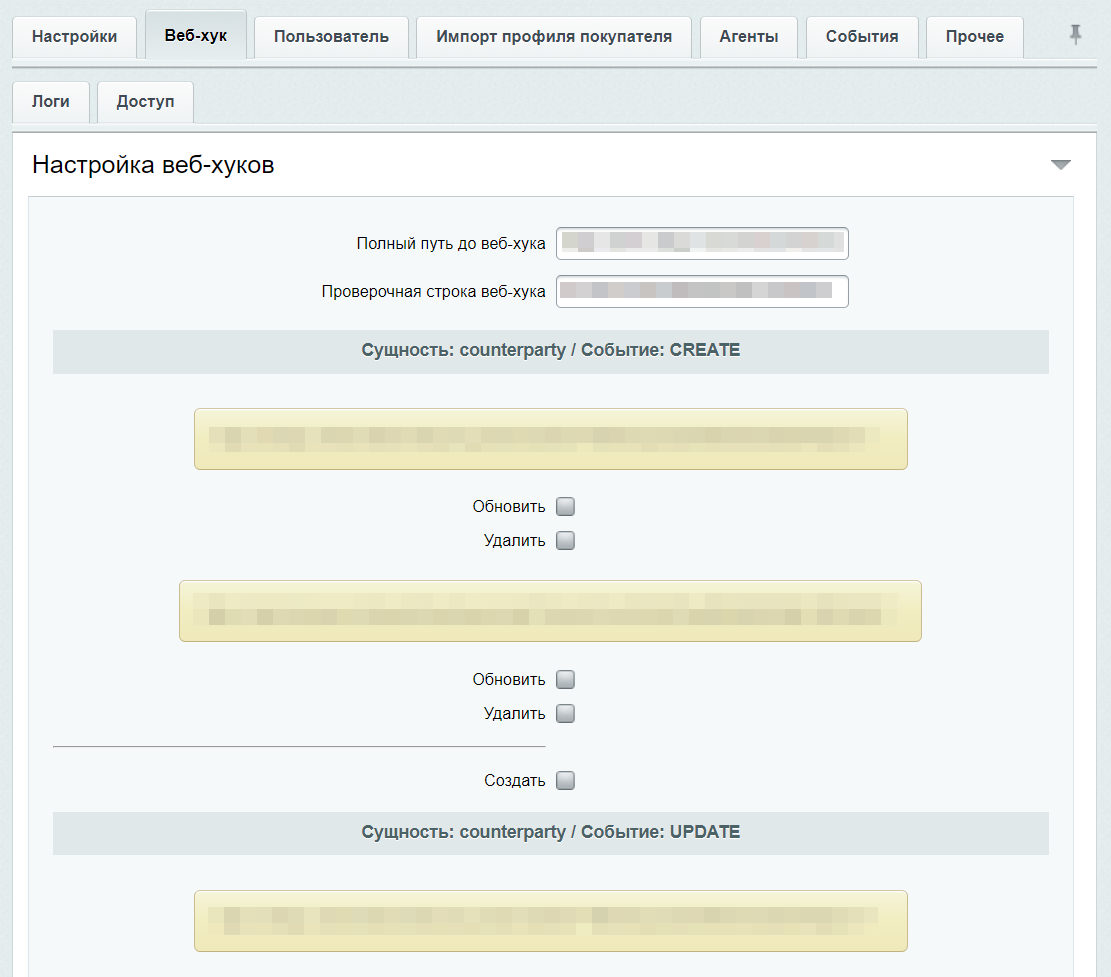This screenshot has height=977, width=1111.
Task: Open the Пользователь tab
Action: tap(331, 36)
